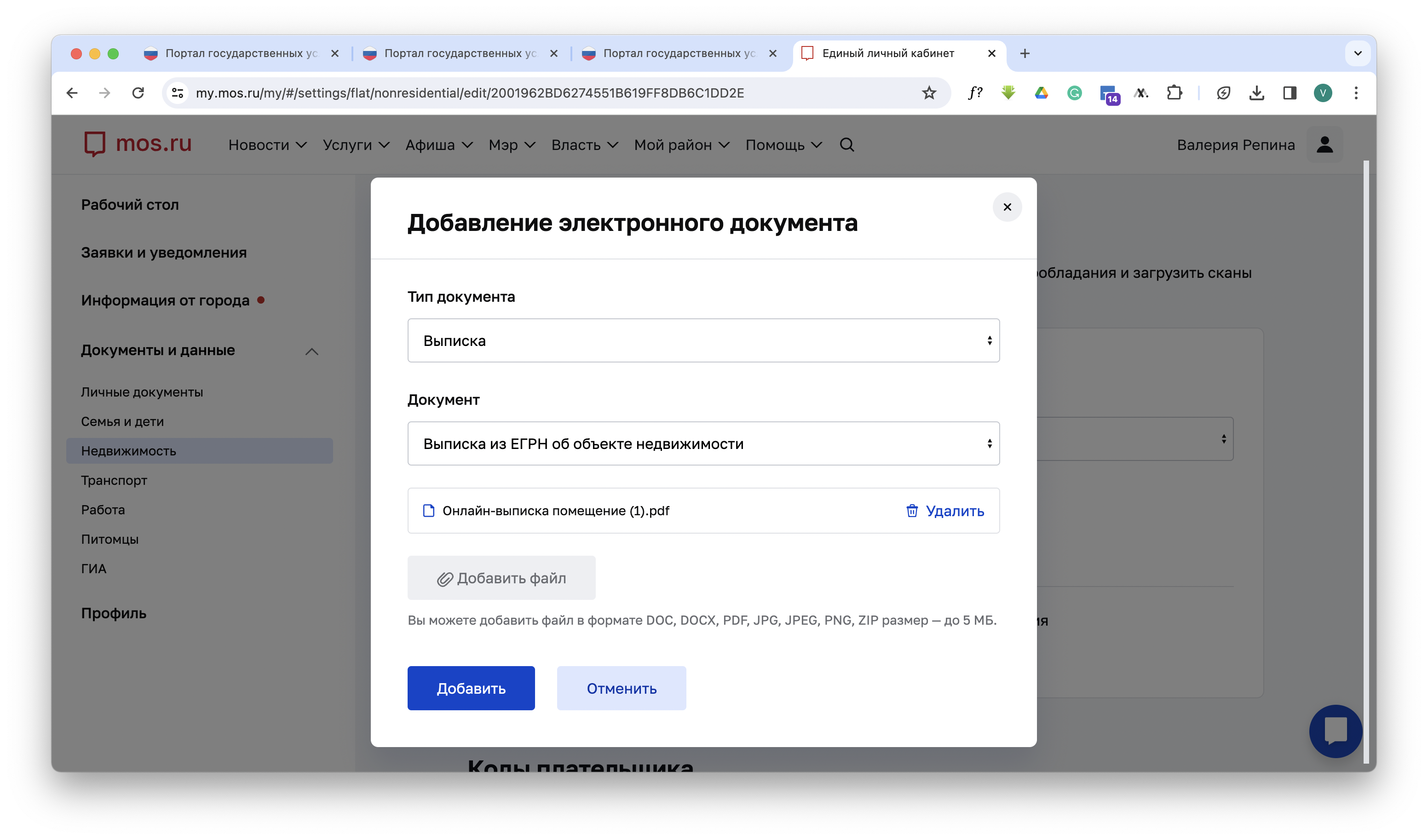Select Семья и дети in sidebar
Image resolution: width=1428 pixels, height=840 pixels.
(x=122, y=421)
